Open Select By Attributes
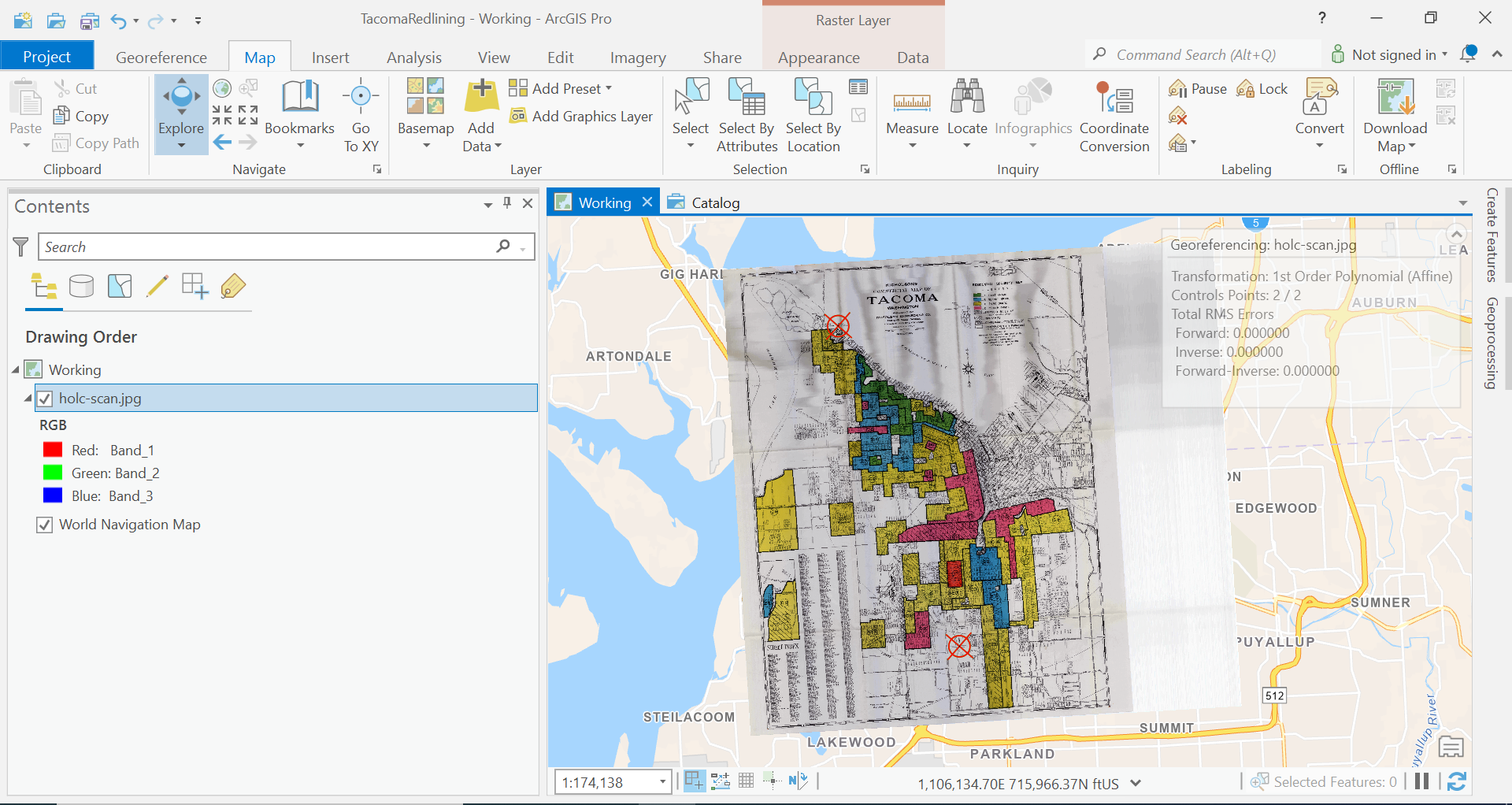This screenshot has width=1512, height=805. coord(747,114)
